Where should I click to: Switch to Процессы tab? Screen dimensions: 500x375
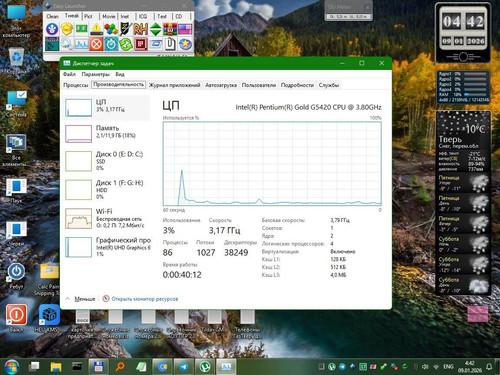point(76,85)
